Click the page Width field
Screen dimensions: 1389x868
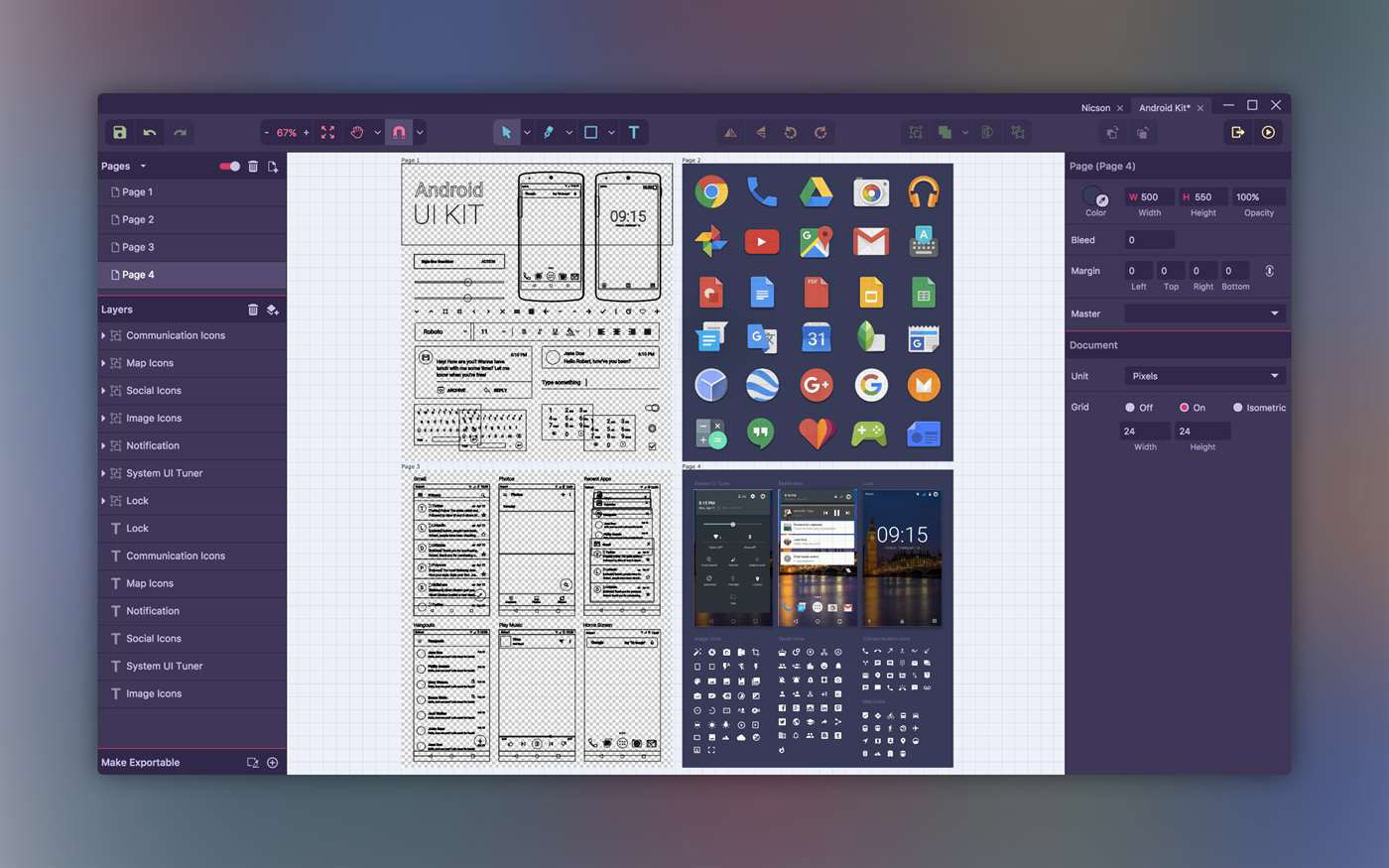(x=1149, y=197)
